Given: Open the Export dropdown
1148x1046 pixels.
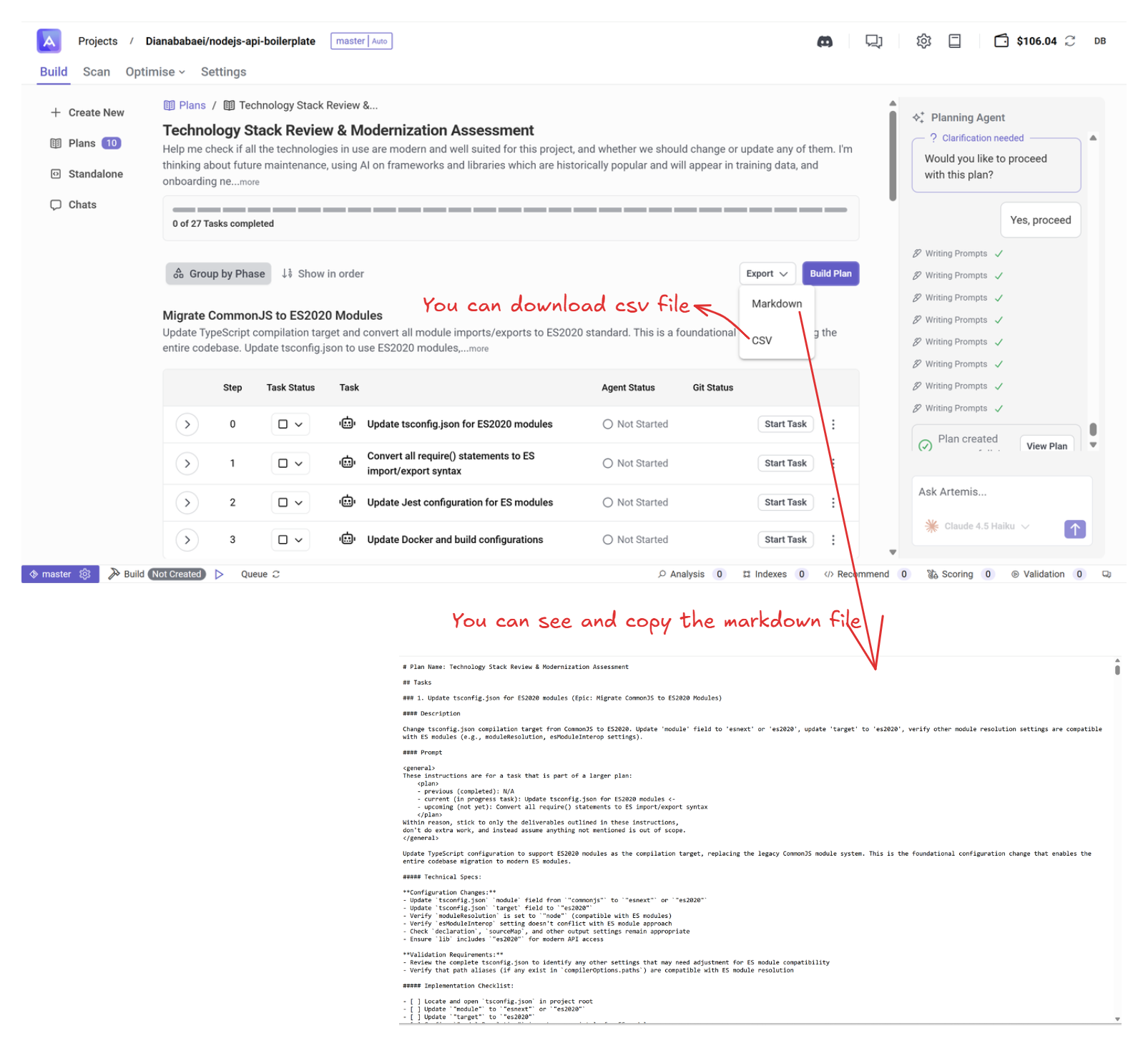Looking at the screenshot, I should point(767,274).
